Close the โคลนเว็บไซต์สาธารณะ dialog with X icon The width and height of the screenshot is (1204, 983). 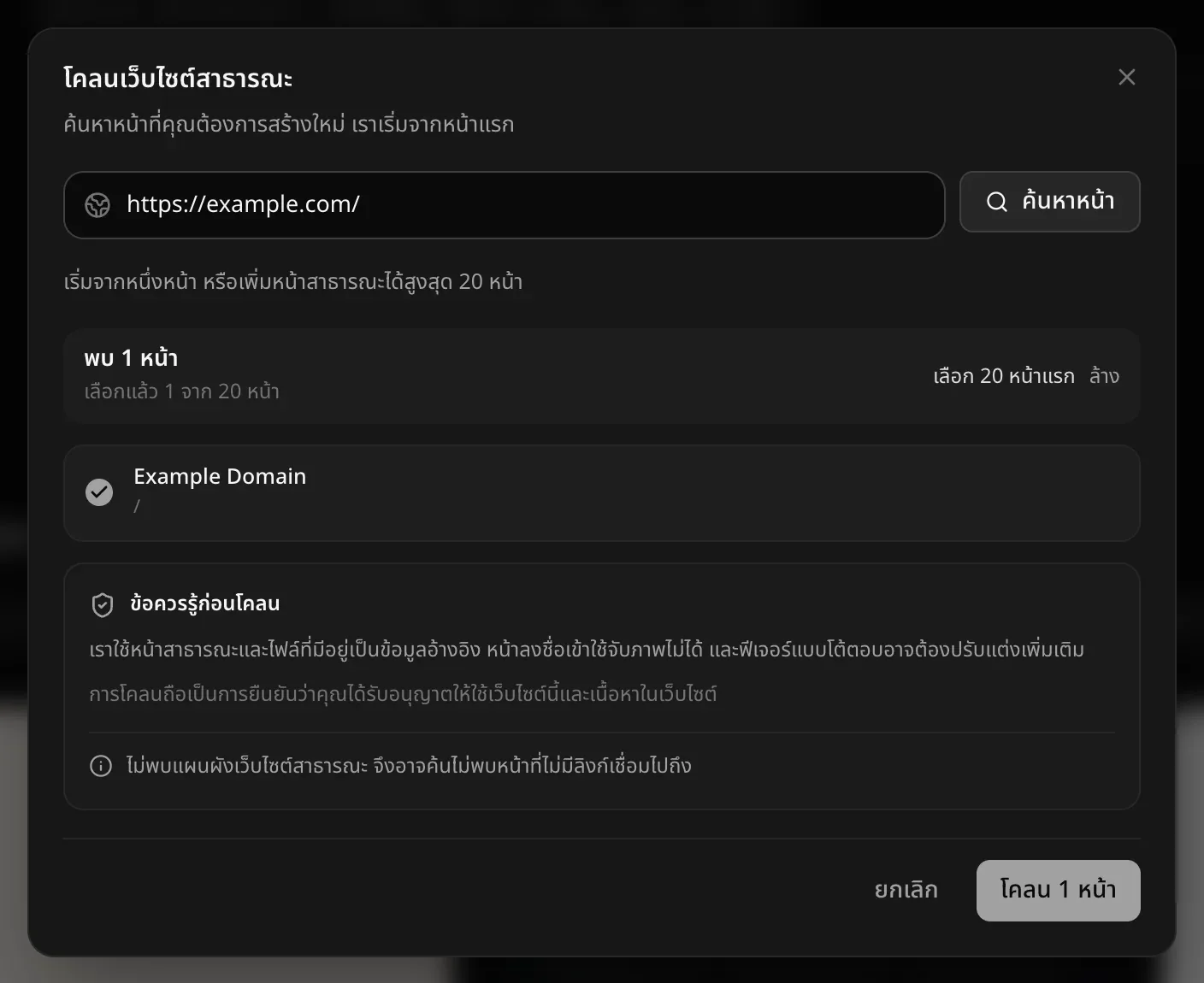tap(1126, 77)
